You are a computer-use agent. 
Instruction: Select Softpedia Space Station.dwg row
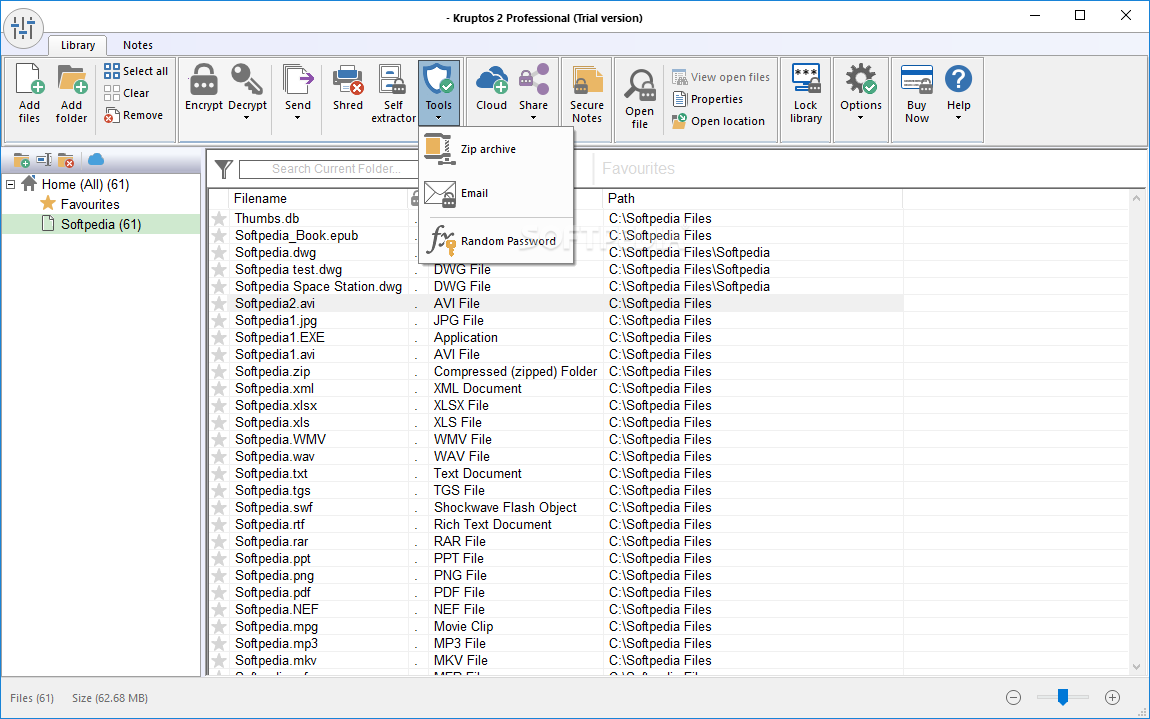click(557, 287)
